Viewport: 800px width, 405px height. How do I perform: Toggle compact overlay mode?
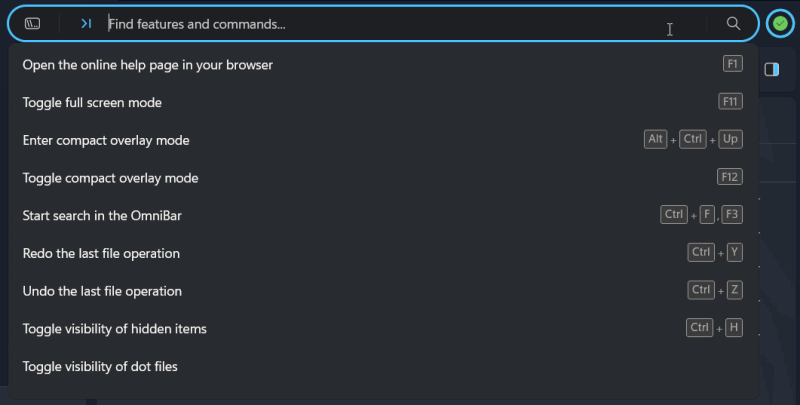click(x=110, y=178)
